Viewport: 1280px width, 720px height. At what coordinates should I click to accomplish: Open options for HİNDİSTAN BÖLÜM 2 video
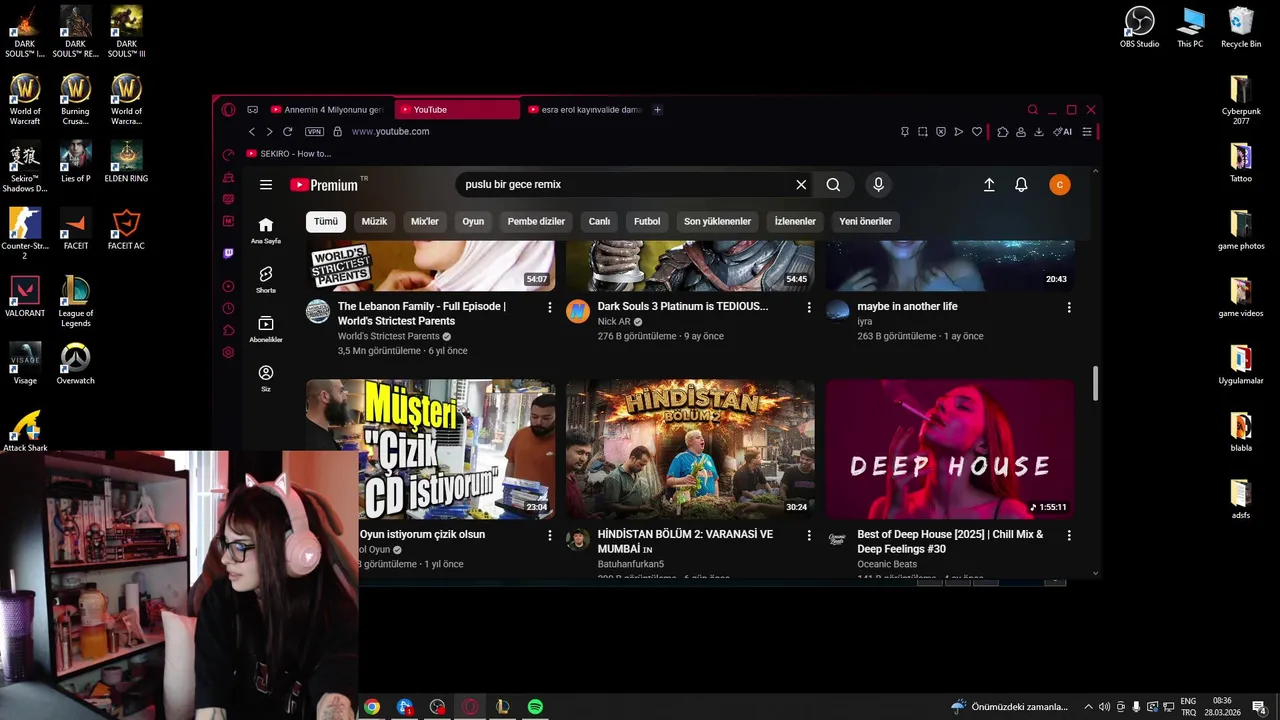(809, 535)
